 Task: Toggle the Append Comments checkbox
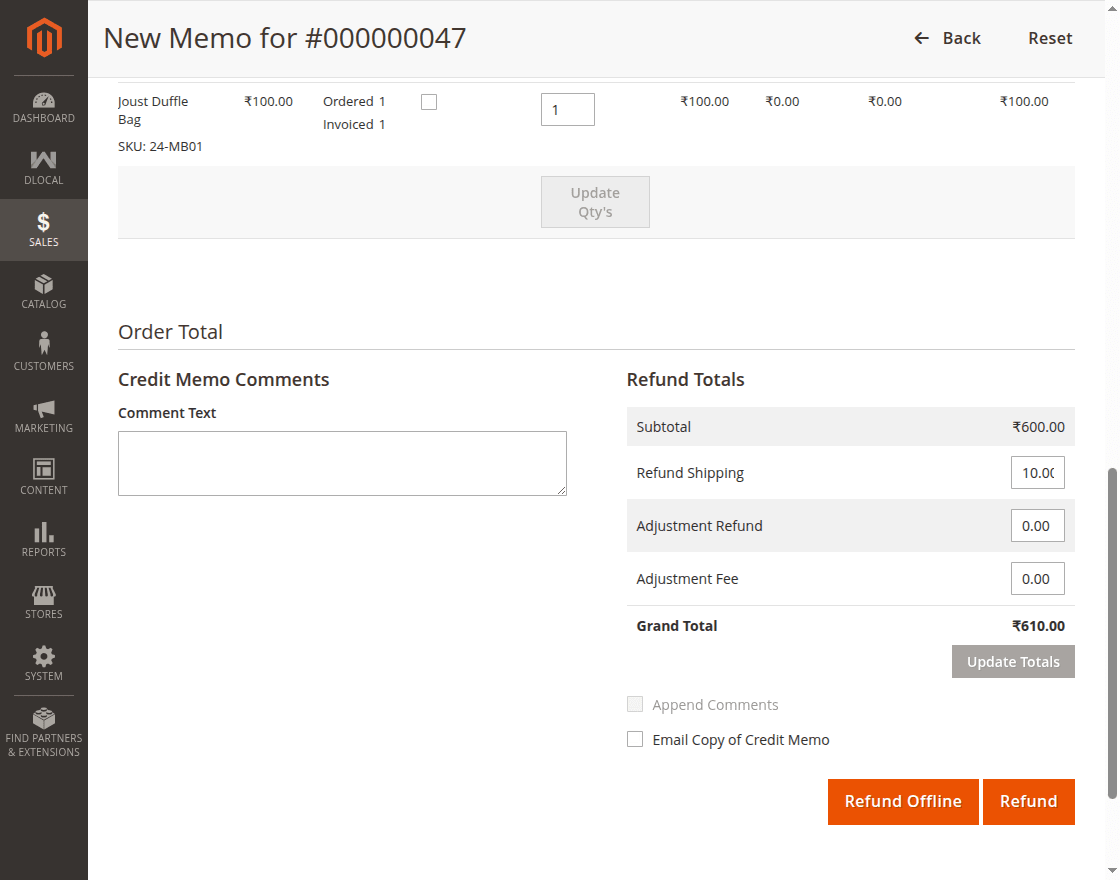click(x=635, y=704)
